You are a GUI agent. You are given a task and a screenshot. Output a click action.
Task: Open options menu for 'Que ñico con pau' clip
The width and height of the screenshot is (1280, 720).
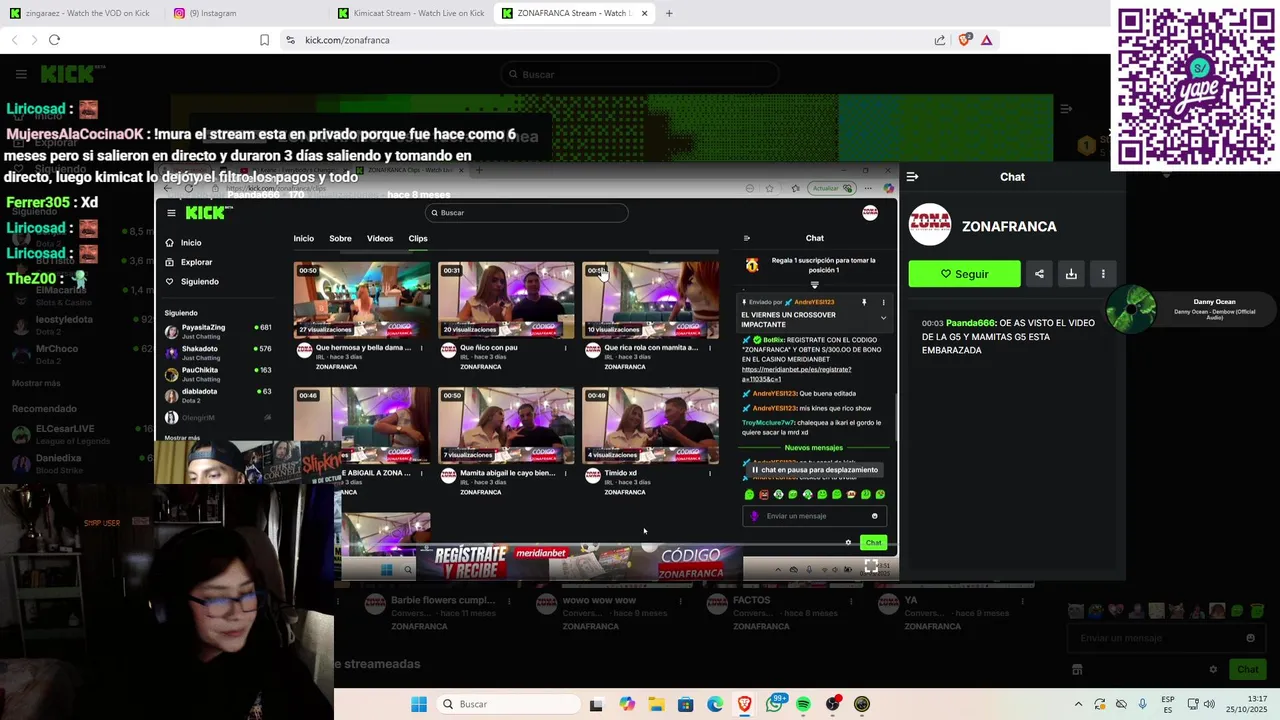[565, 348]
